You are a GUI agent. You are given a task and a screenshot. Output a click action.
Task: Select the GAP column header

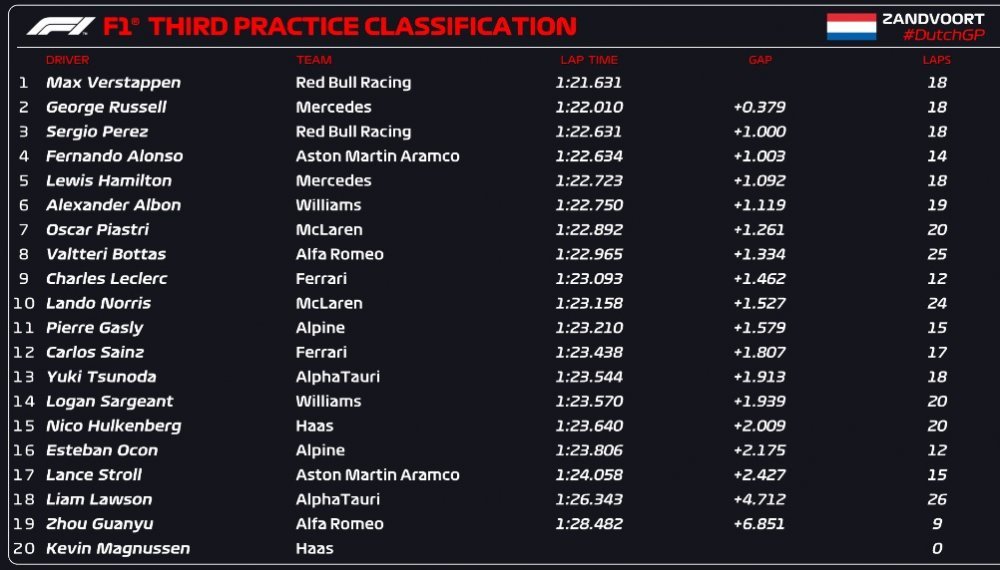pyautogui.click(x=760, y=60)
